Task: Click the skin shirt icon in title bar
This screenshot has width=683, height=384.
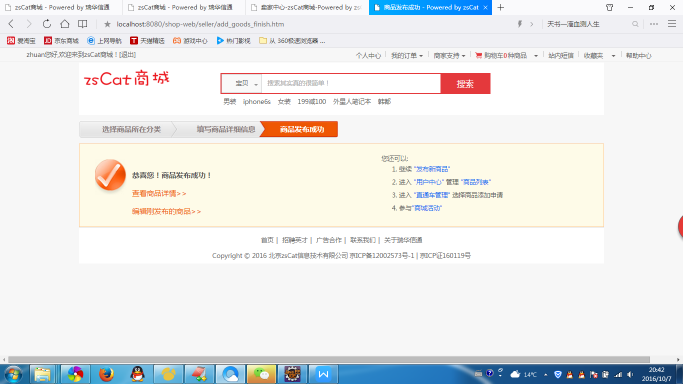Action: pos(609,7)
